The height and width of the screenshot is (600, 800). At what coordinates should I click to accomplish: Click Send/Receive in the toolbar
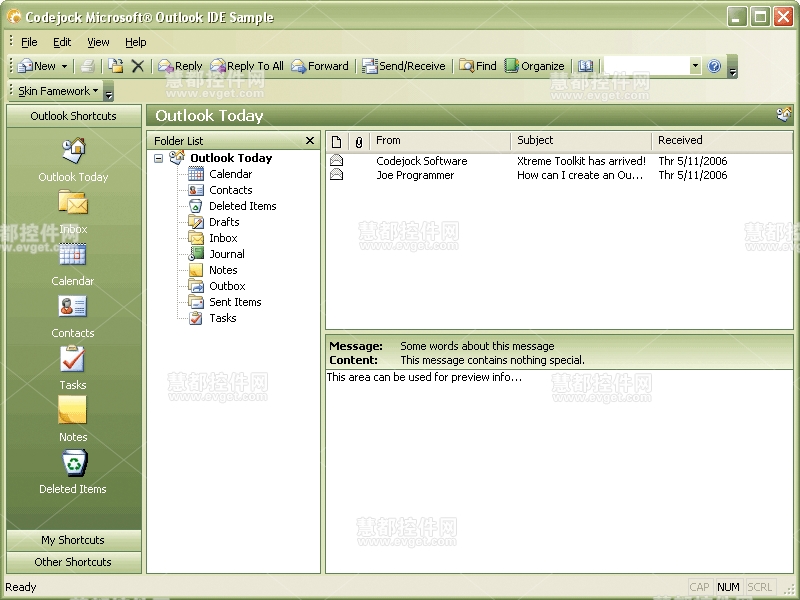click(404, 66)
